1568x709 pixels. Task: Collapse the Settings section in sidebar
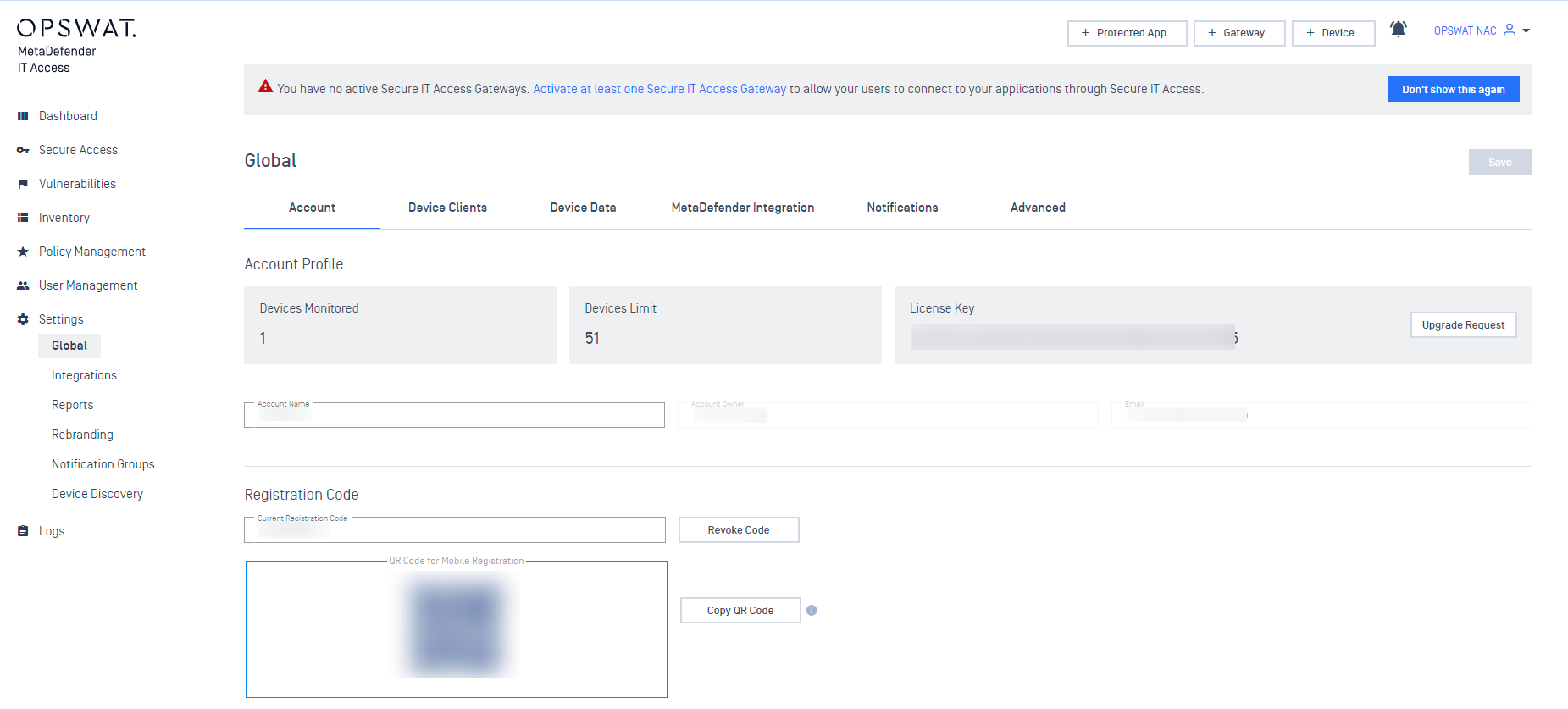[x=61, y=319]
